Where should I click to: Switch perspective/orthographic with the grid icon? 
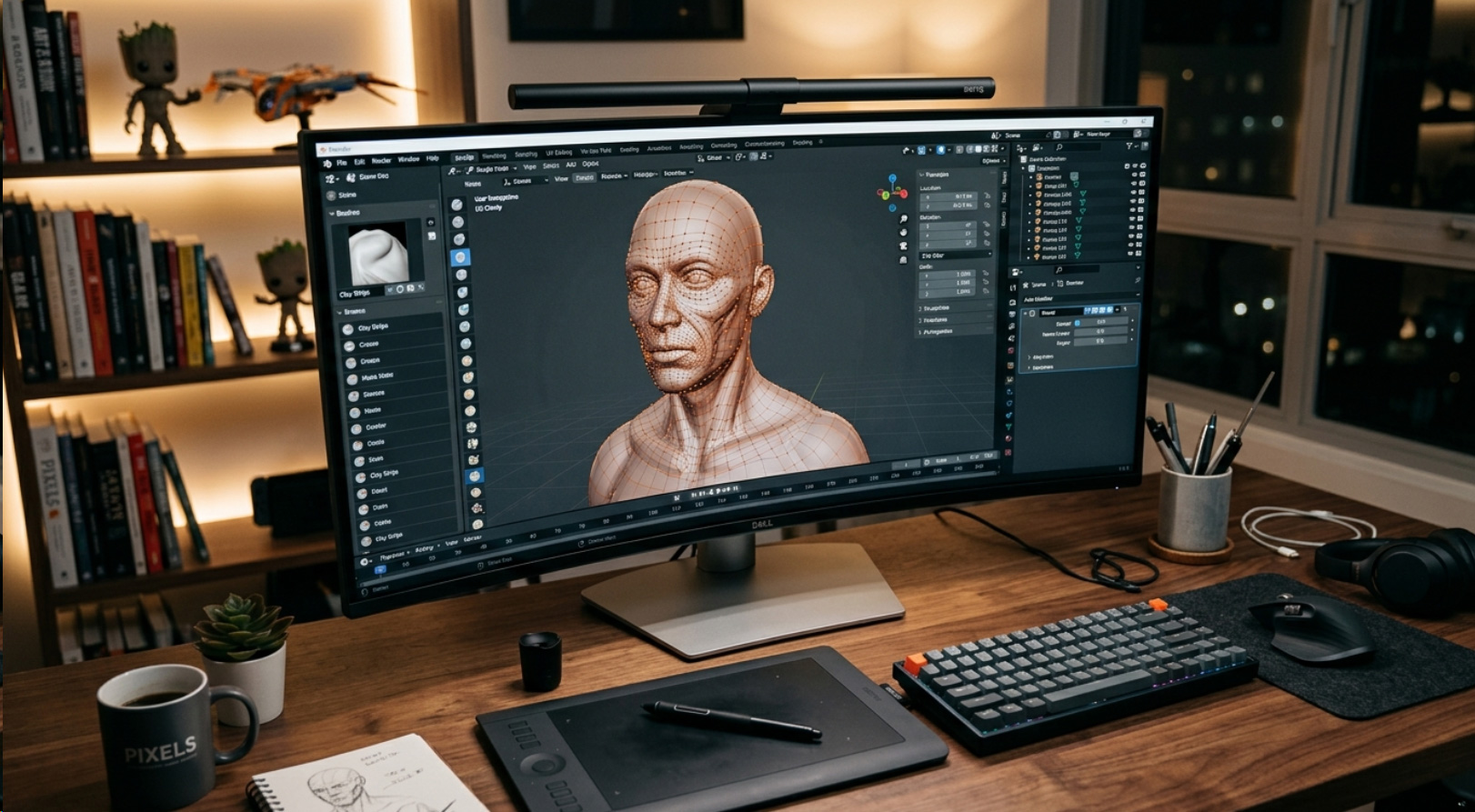(x=903, y=260)
